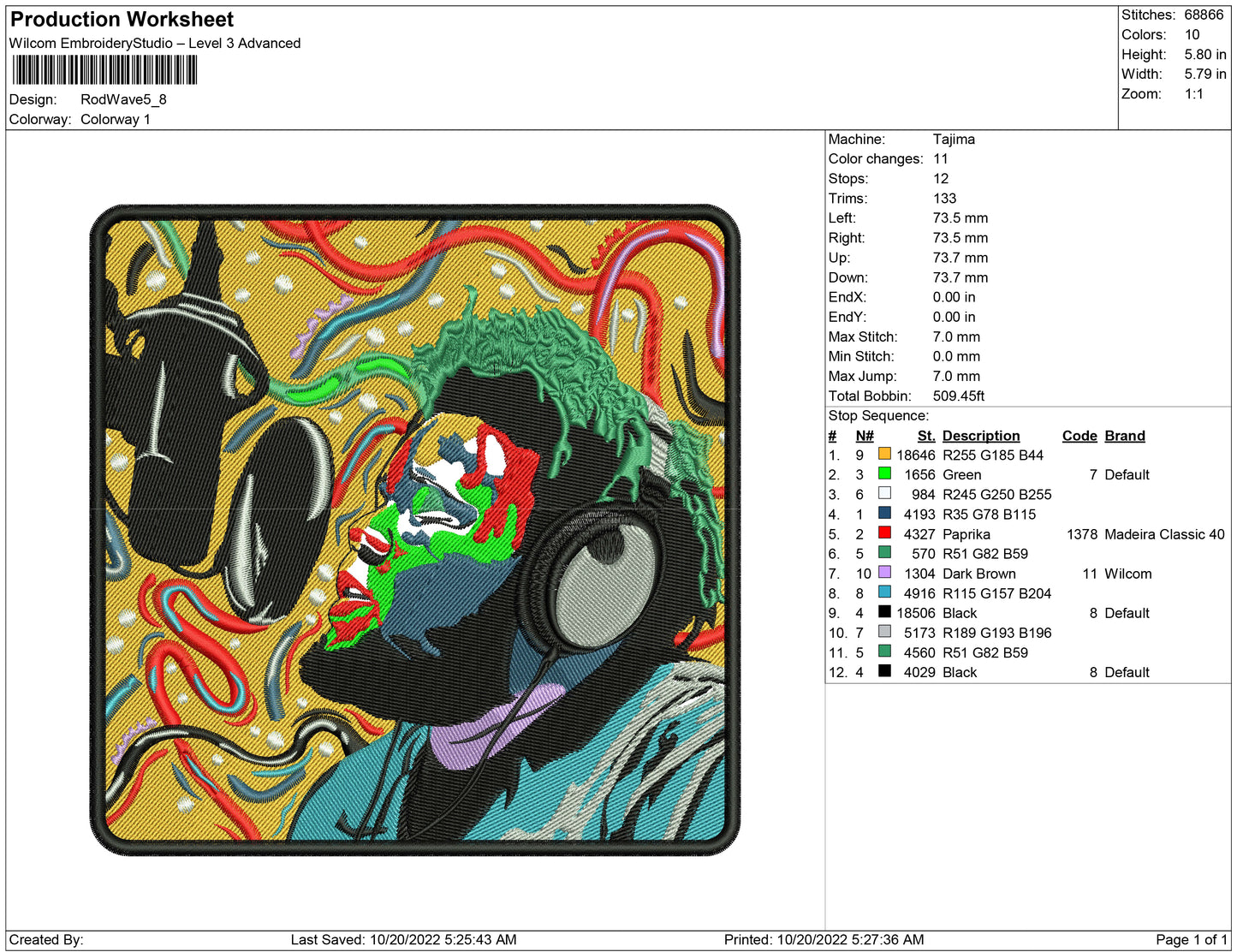Image resolution: width=1237 pixels, height=952 pixels.
Task: Select the description "R255 G185 B44"
Action: pyautogui.click(x=993, y=455)
